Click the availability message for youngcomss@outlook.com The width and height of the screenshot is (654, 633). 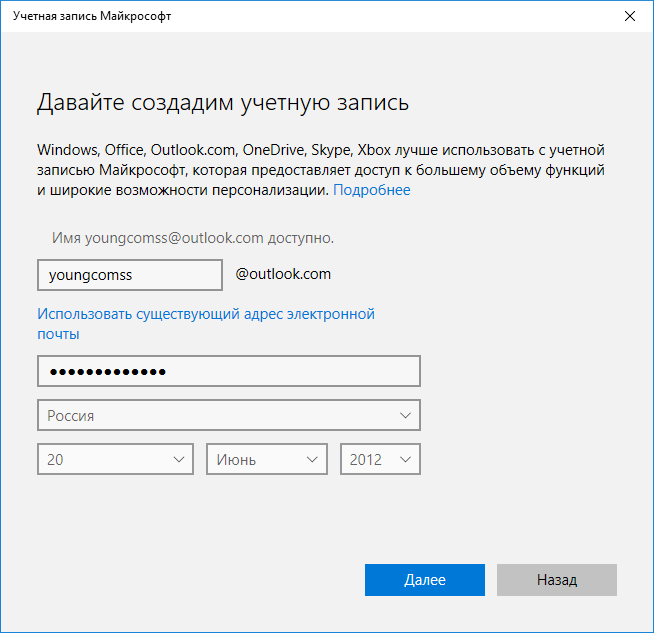(193, 238)
